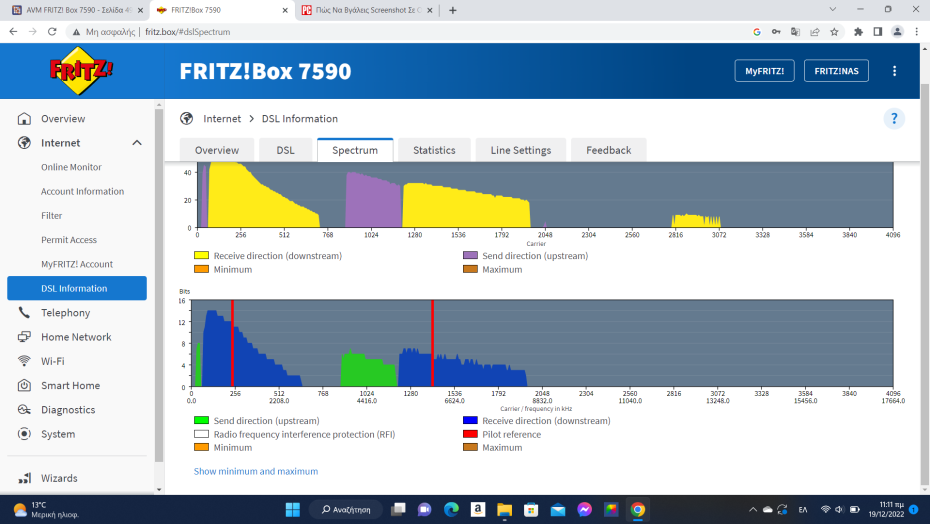The image size is (930, 524).
Task: Open Account Information in the sidebar
Action: pos(82,192)
